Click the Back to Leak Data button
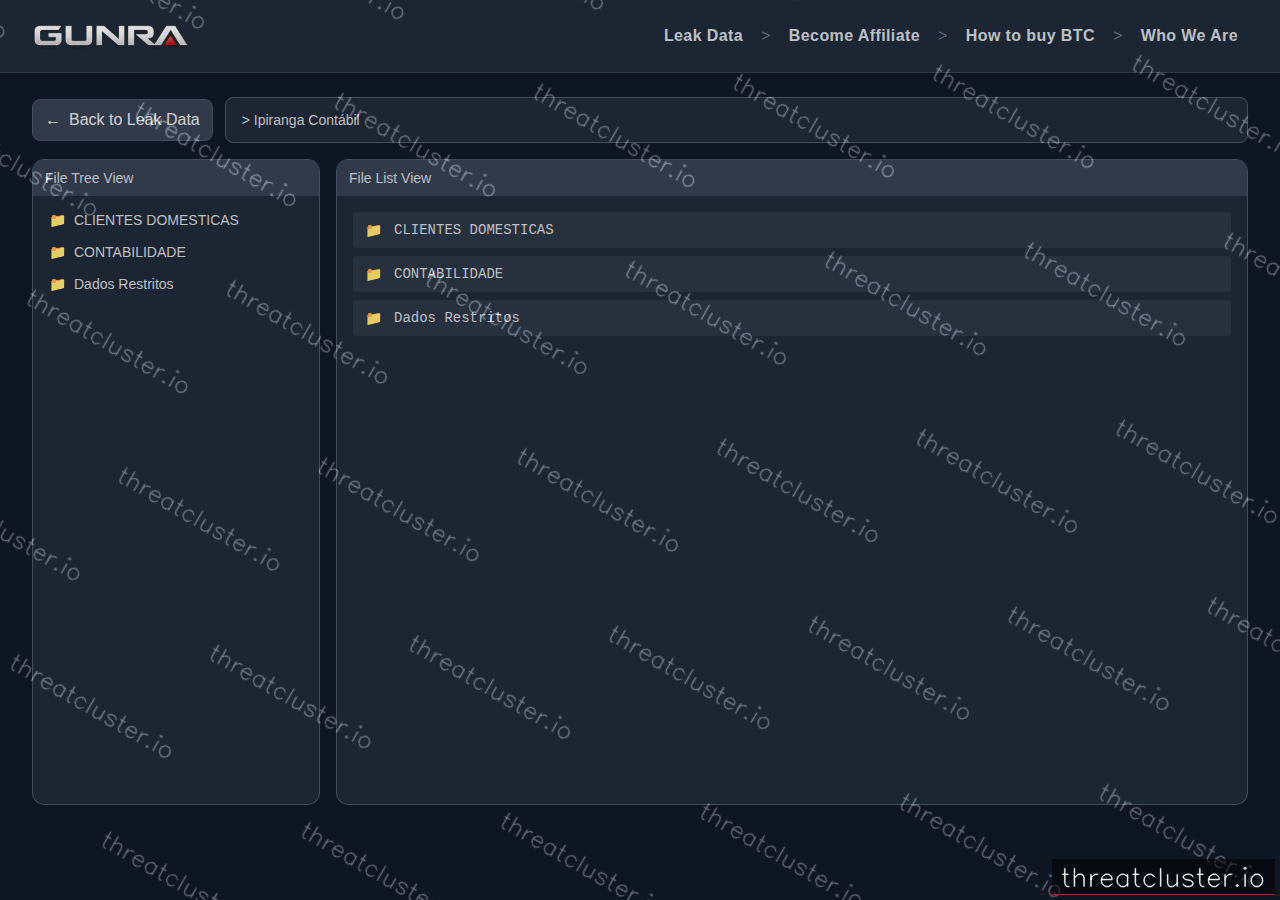The image size is (1280, 900). [x=122, y=120]
